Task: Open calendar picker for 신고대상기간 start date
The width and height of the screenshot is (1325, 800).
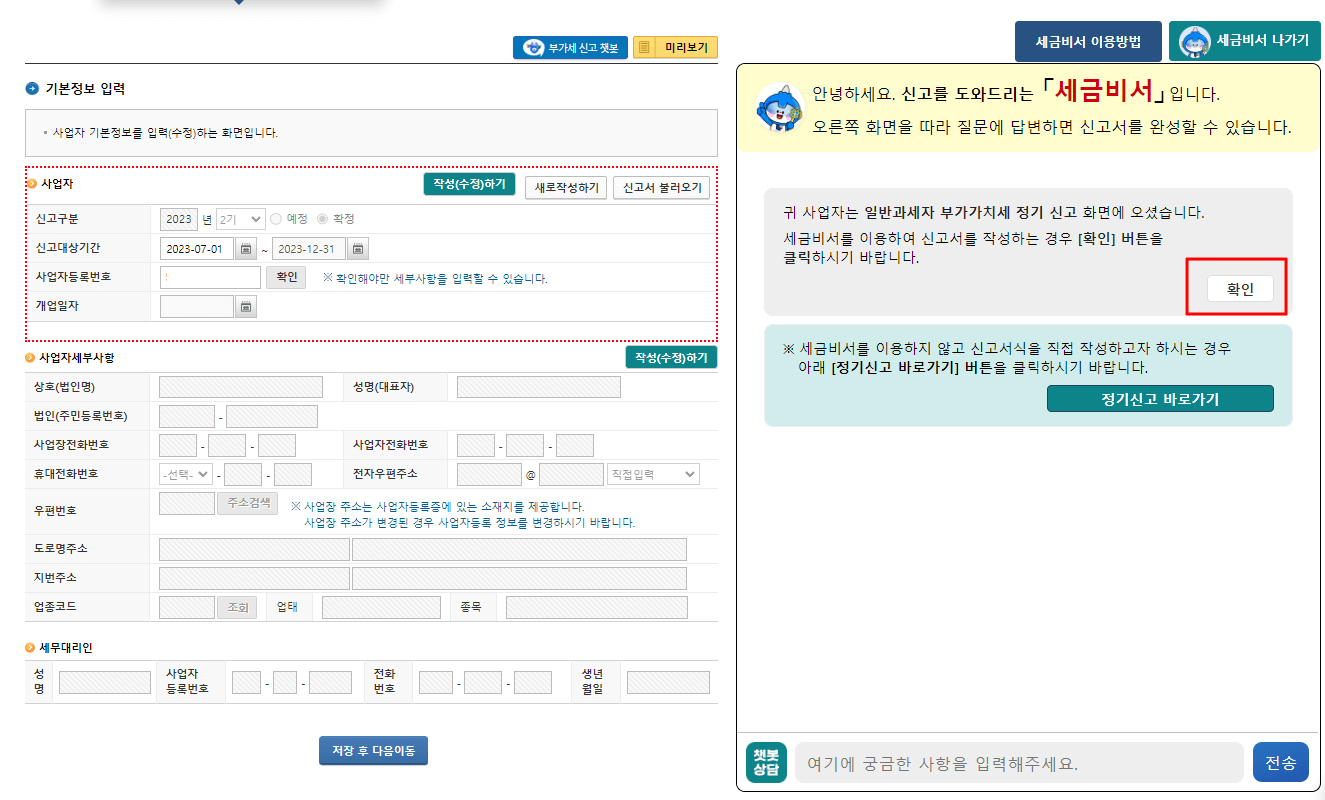Action: pos(246,248)
